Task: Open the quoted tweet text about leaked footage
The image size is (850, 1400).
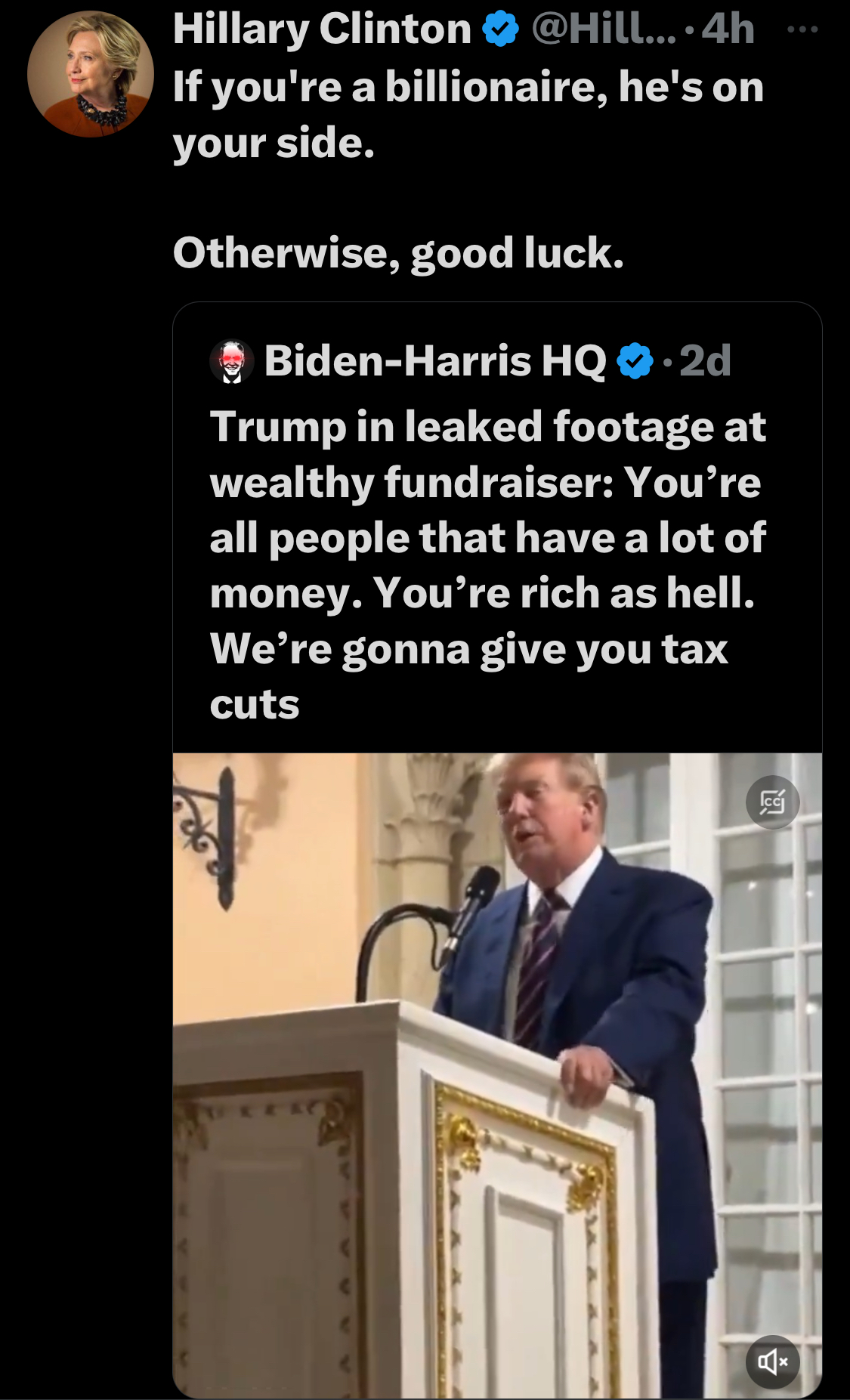Action: click(488, 565)
